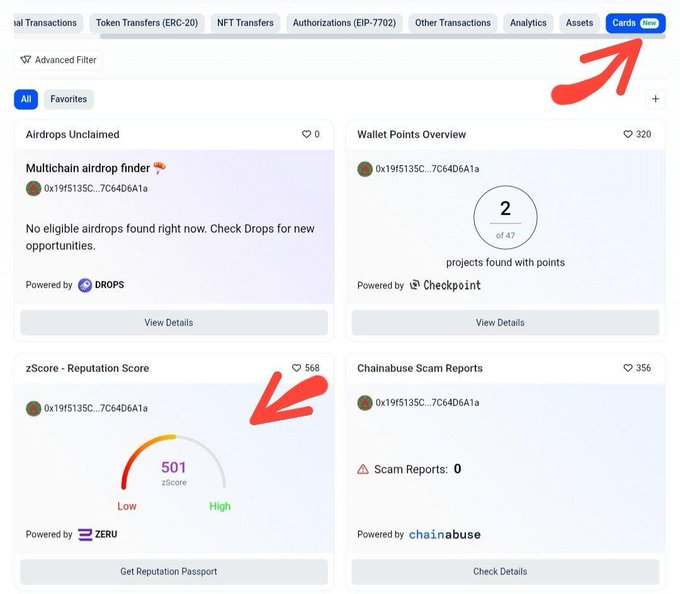Go to the Analytics tab
The height and width of the screenshot is (594, 680).
tap(528, 23)
